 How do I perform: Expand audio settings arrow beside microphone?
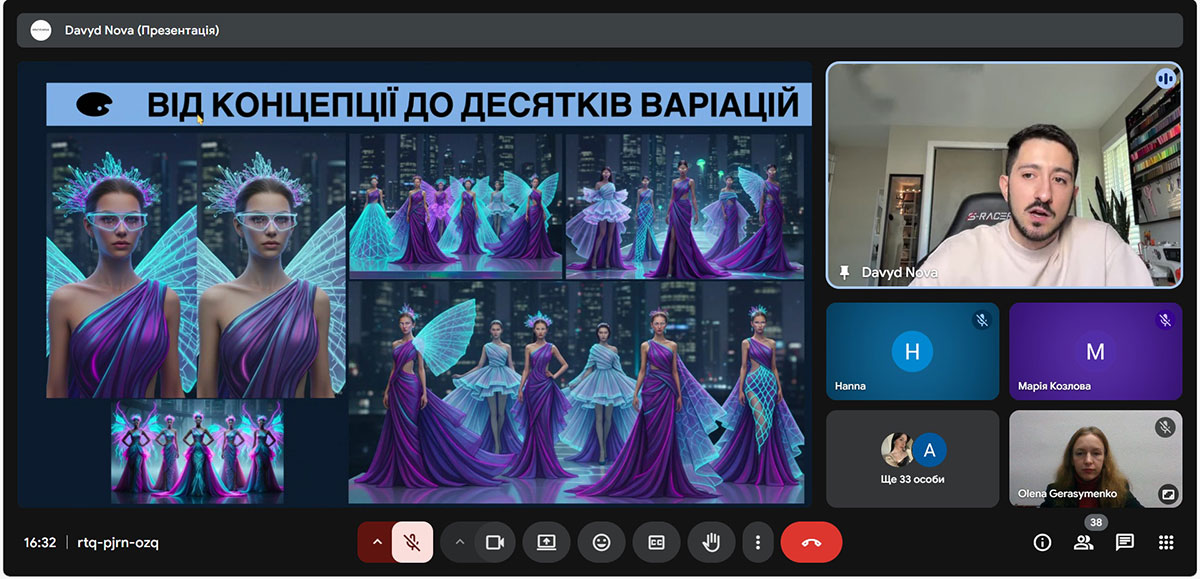coord(377,542)
